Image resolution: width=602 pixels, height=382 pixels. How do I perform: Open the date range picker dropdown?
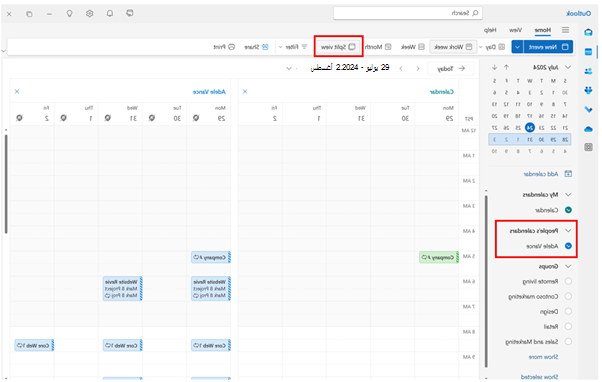coord(289,68)
